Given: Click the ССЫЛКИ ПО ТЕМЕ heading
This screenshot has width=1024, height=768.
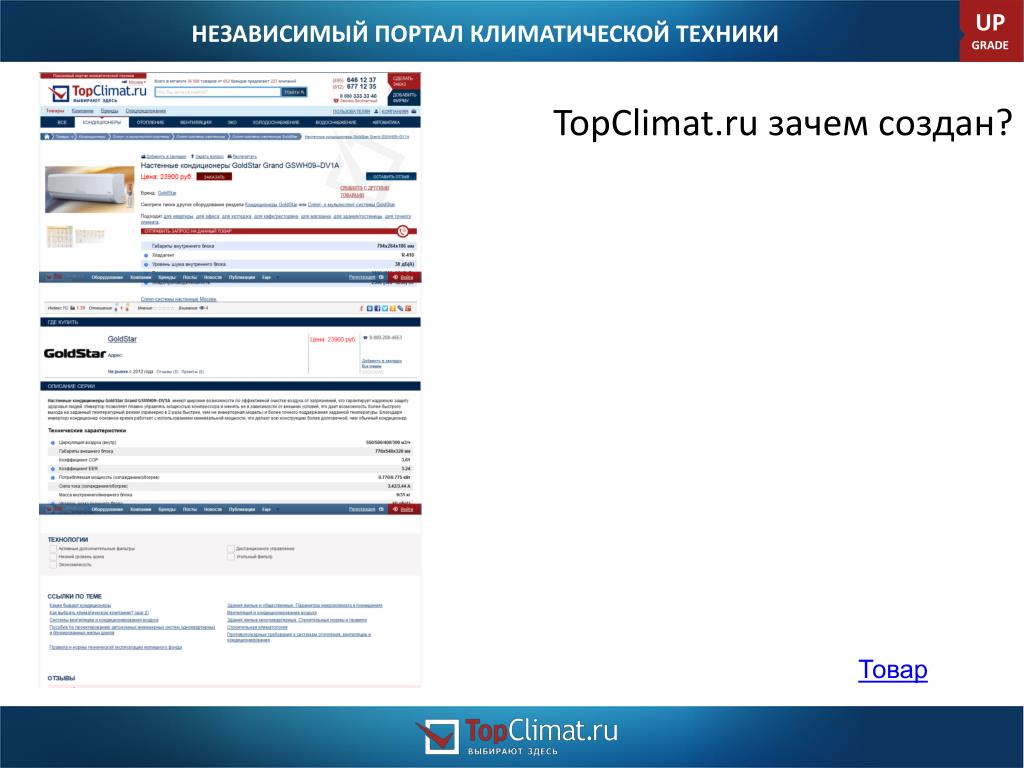Looking at the screenshot, I should point(74,596).
